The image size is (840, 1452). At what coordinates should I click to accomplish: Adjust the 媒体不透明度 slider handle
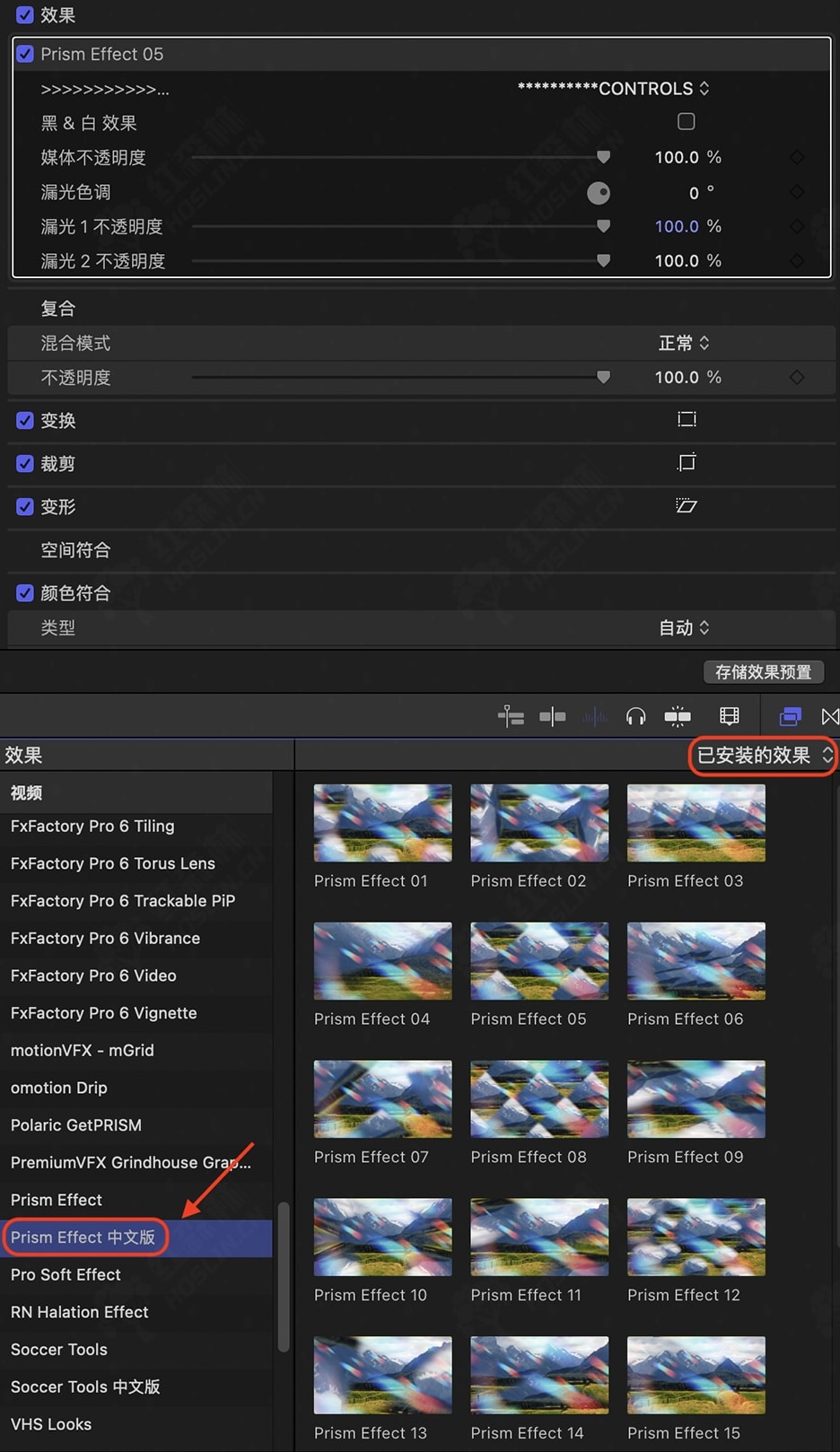click(604, 157)
